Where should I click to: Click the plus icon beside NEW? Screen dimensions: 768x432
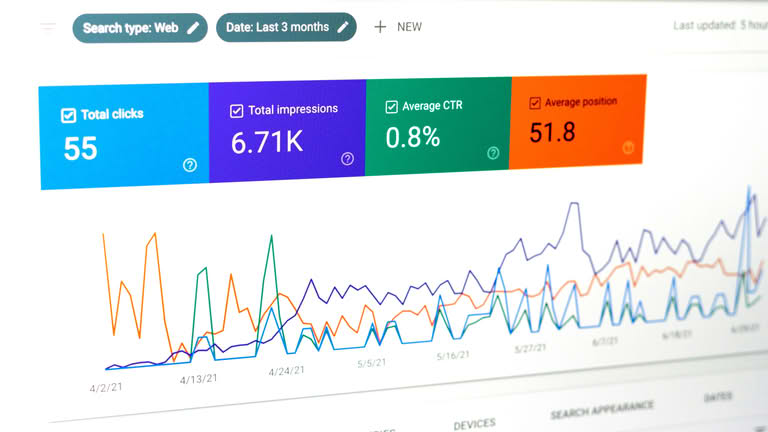(380, 27)
